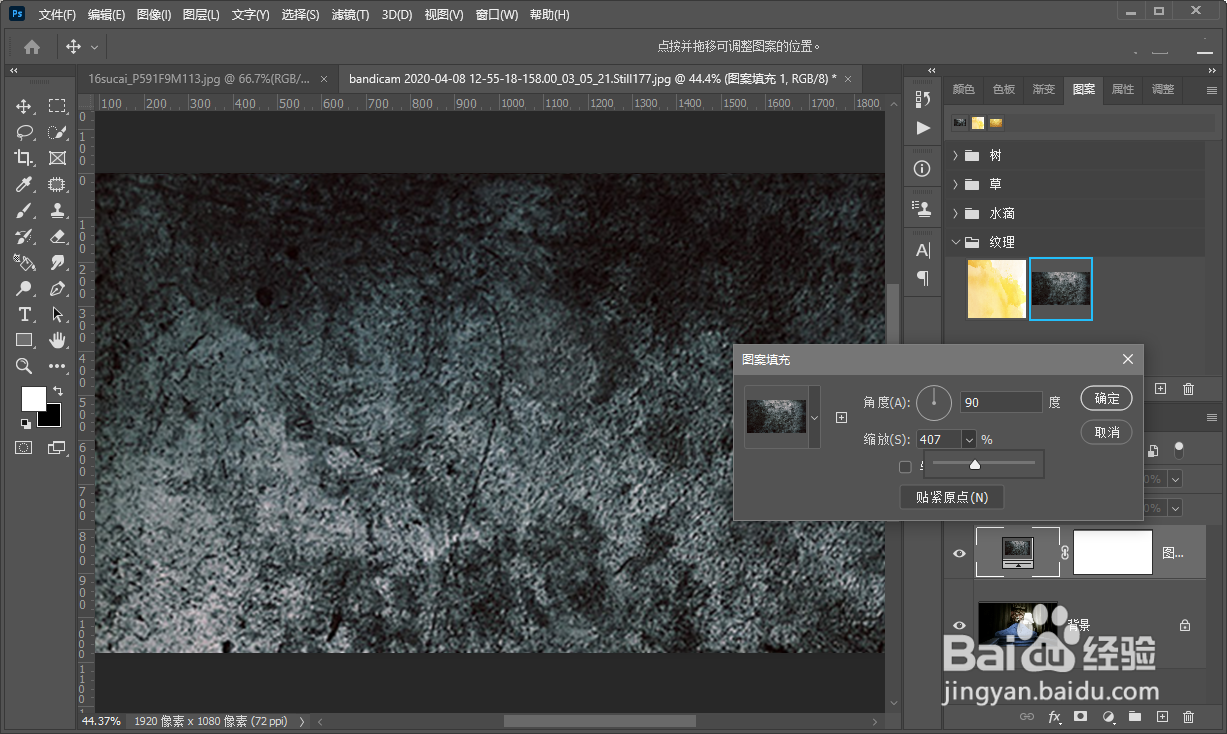Click the foreground white color swatch
The height and width of the screenshot is (734, 1227).
click(x=32, y=397)
